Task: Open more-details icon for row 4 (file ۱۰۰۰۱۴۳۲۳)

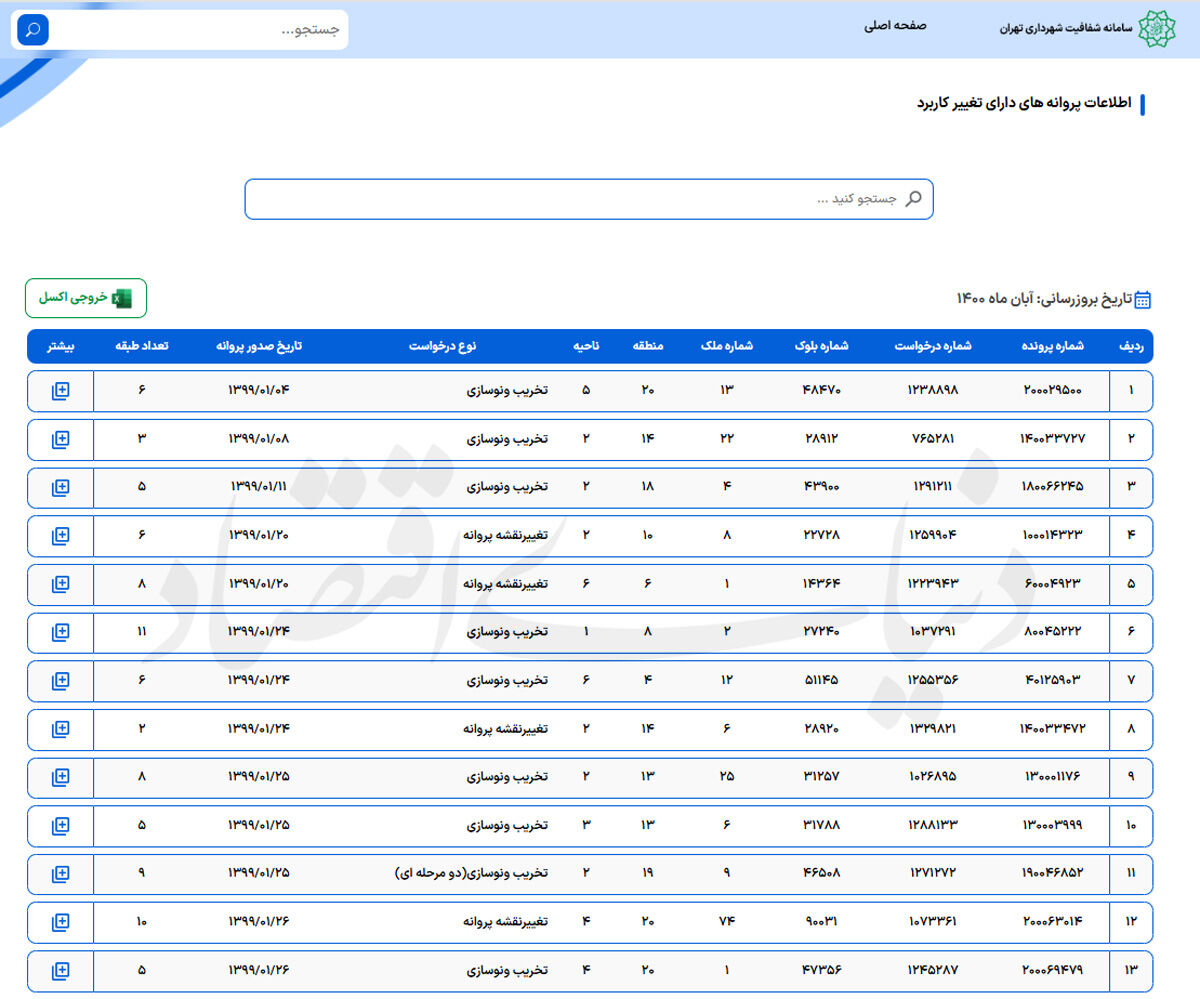Action: point(61,535)
